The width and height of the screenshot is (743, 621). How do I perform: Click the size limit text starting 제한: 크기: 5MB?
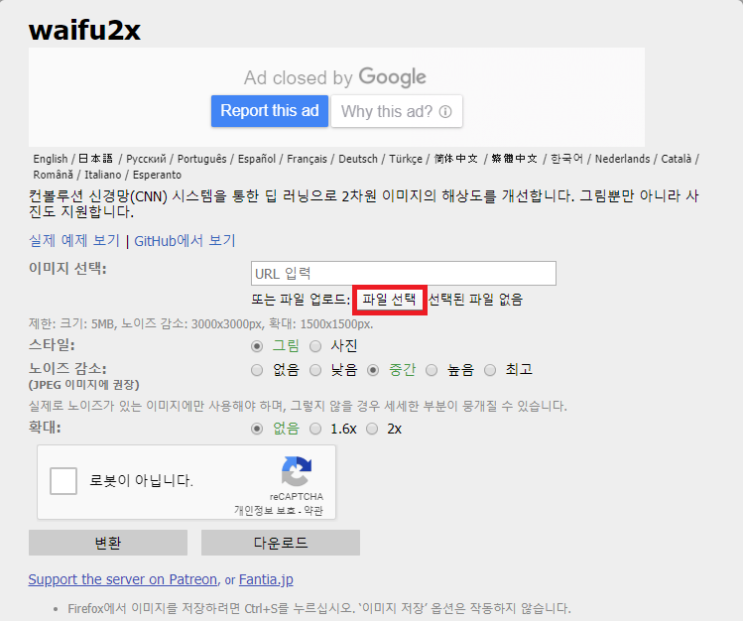tap(201, 324)
